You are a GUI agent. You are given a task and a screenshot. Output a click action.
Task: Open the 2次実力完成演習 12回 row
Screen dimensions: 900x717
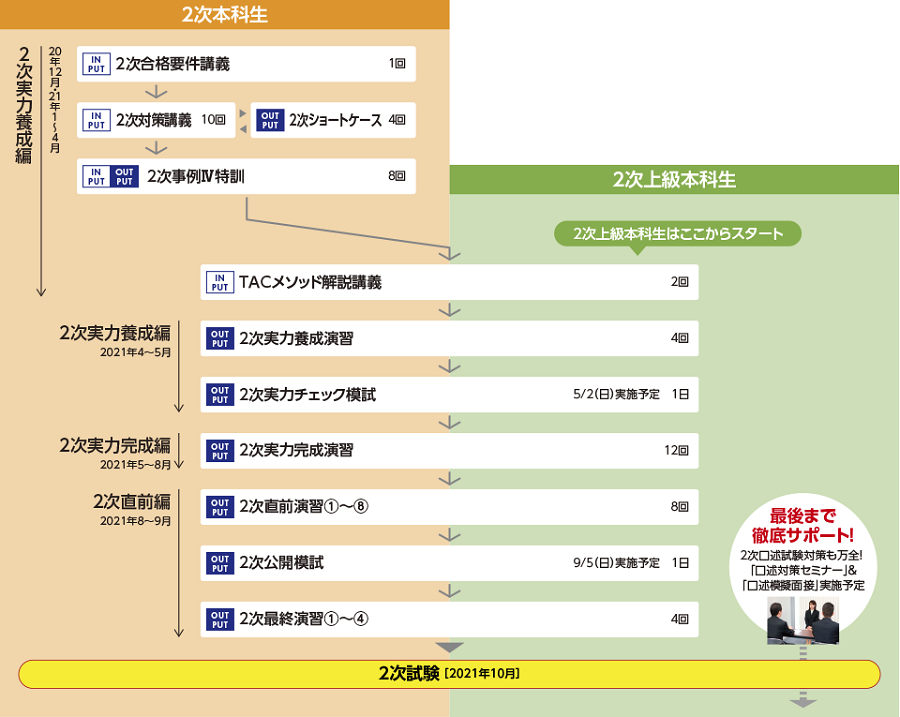449,450
